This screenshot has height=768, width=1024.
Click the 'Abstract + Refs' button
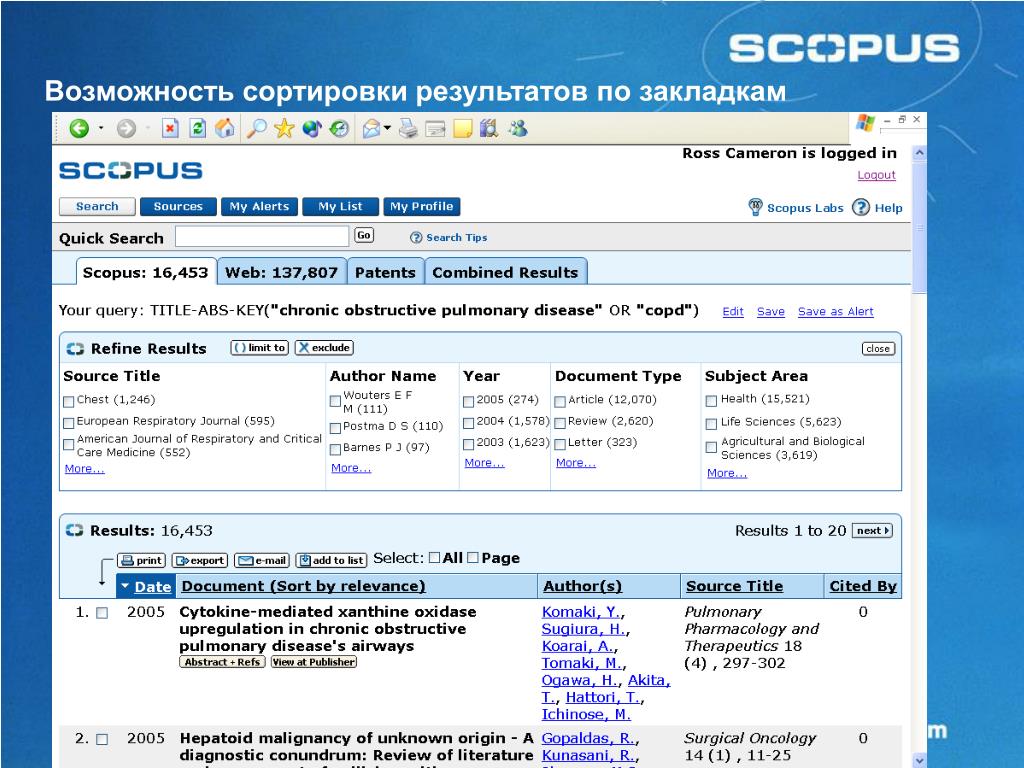click(x=222, y=662)
